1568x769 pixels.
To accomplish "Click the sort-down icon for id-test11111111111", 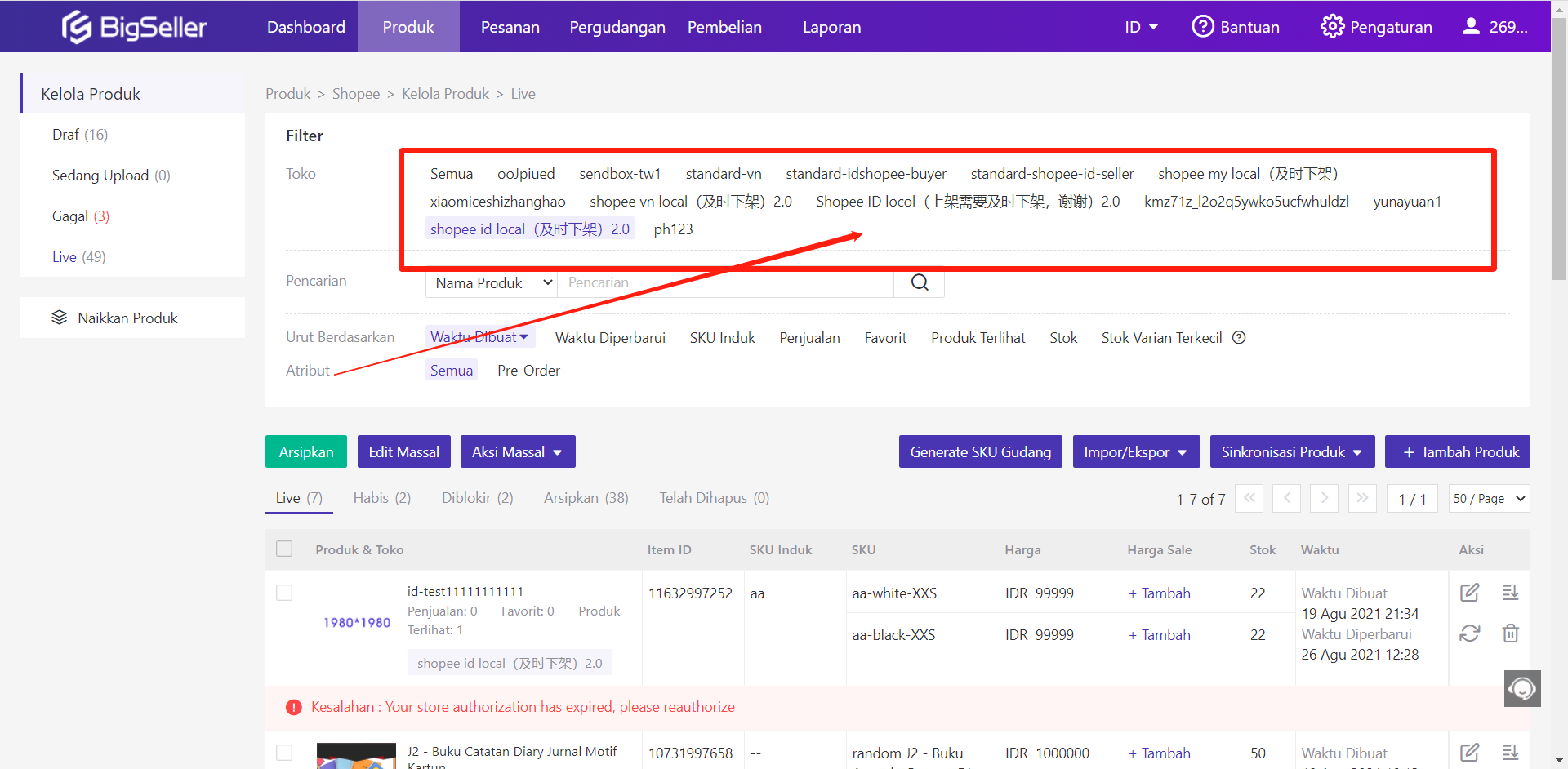I will [x=1511, y=593].
